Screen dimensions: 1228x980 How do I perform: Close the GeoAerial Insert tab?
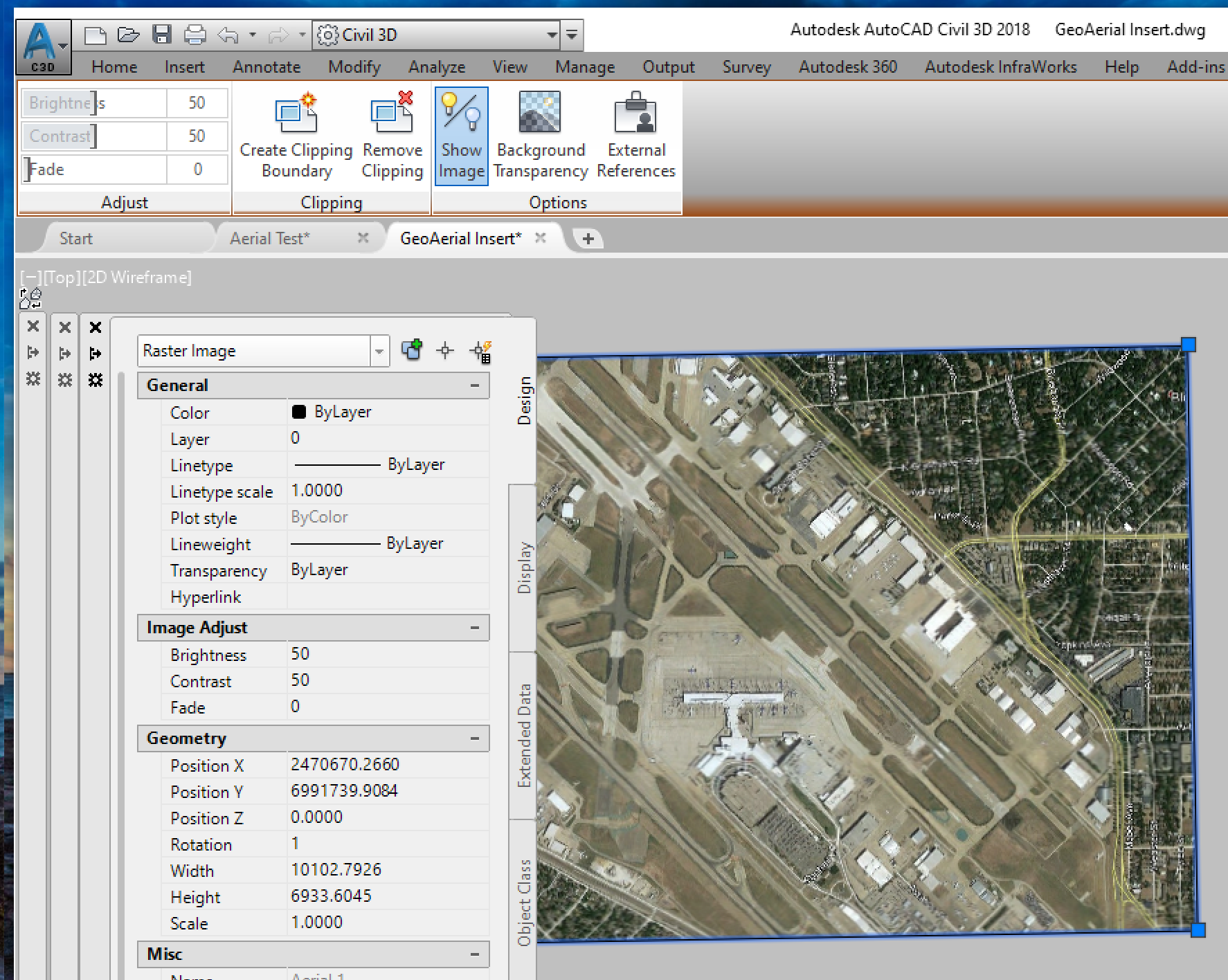click(x=541, y=238)
